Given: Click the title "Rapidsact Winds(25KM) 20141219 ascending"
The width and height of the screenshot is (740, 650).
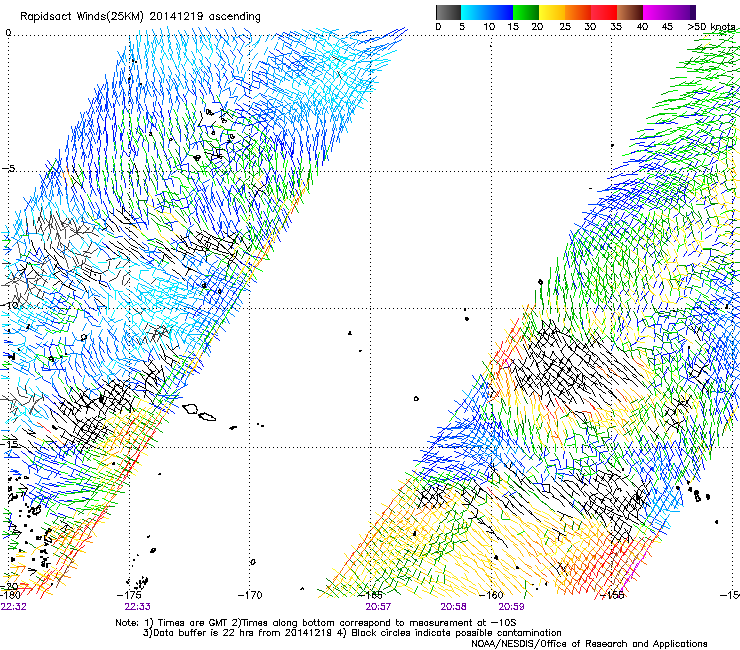Looking at the screenshot, I should tap(140, 17).
